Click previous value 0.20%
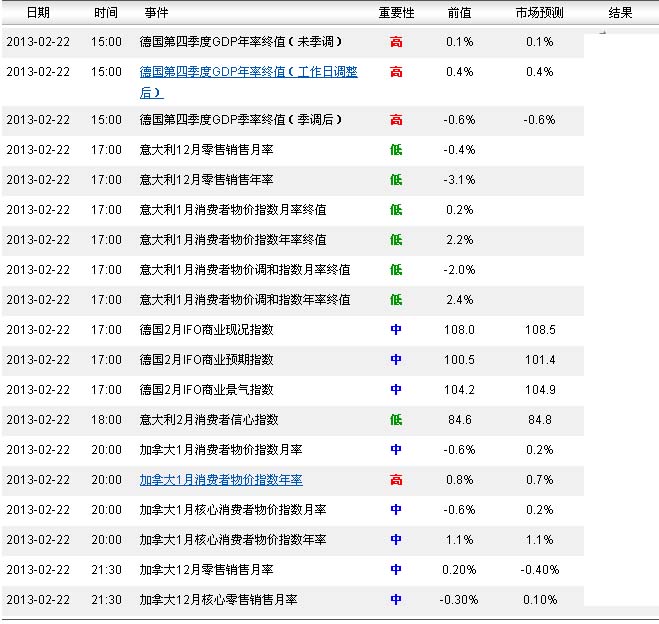This screenshot has height=624, width=659. (459, 570)
